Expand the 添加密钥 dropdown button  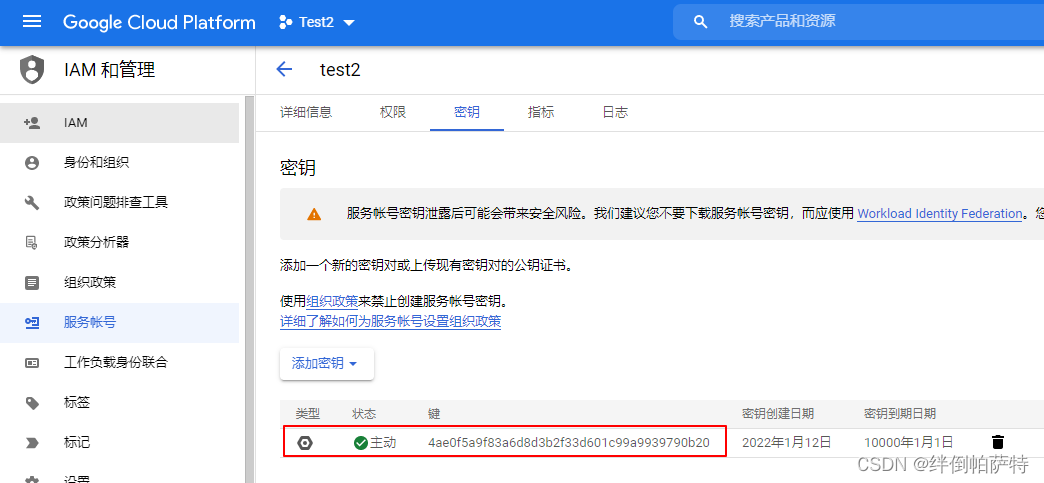click(x=326, y=364)
